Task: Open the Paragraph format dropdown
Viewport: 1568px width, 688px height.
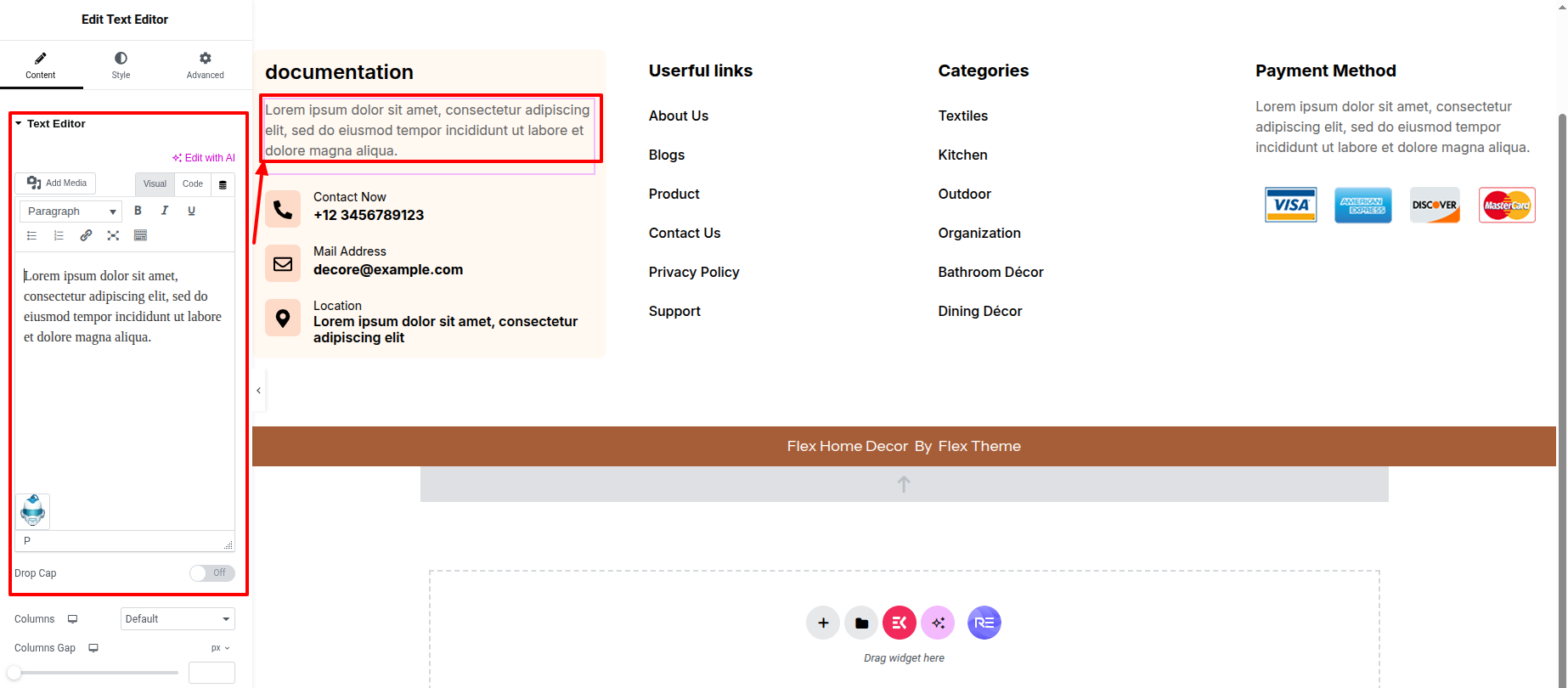Action: 71,211
